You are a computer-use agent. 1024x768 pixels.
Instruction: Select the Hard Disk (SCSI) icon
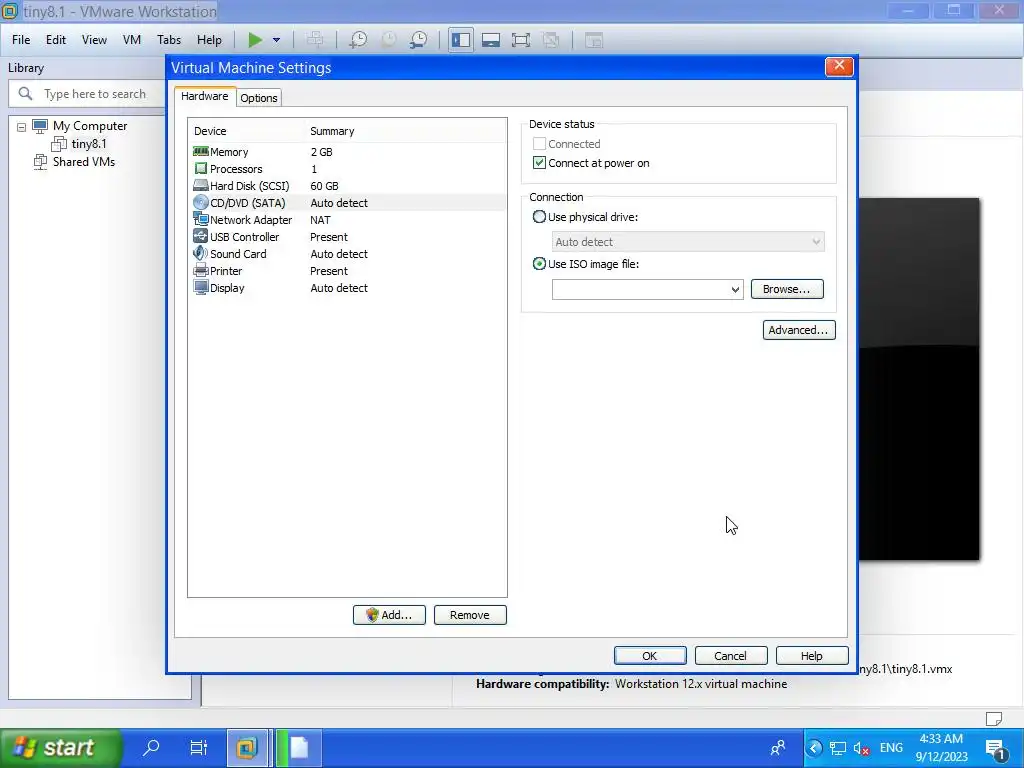coord(200,185)
